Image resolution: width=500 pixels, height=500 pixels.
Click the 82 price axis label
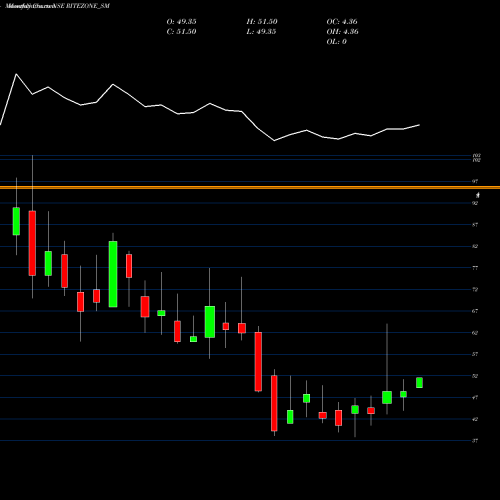point(475,246)
